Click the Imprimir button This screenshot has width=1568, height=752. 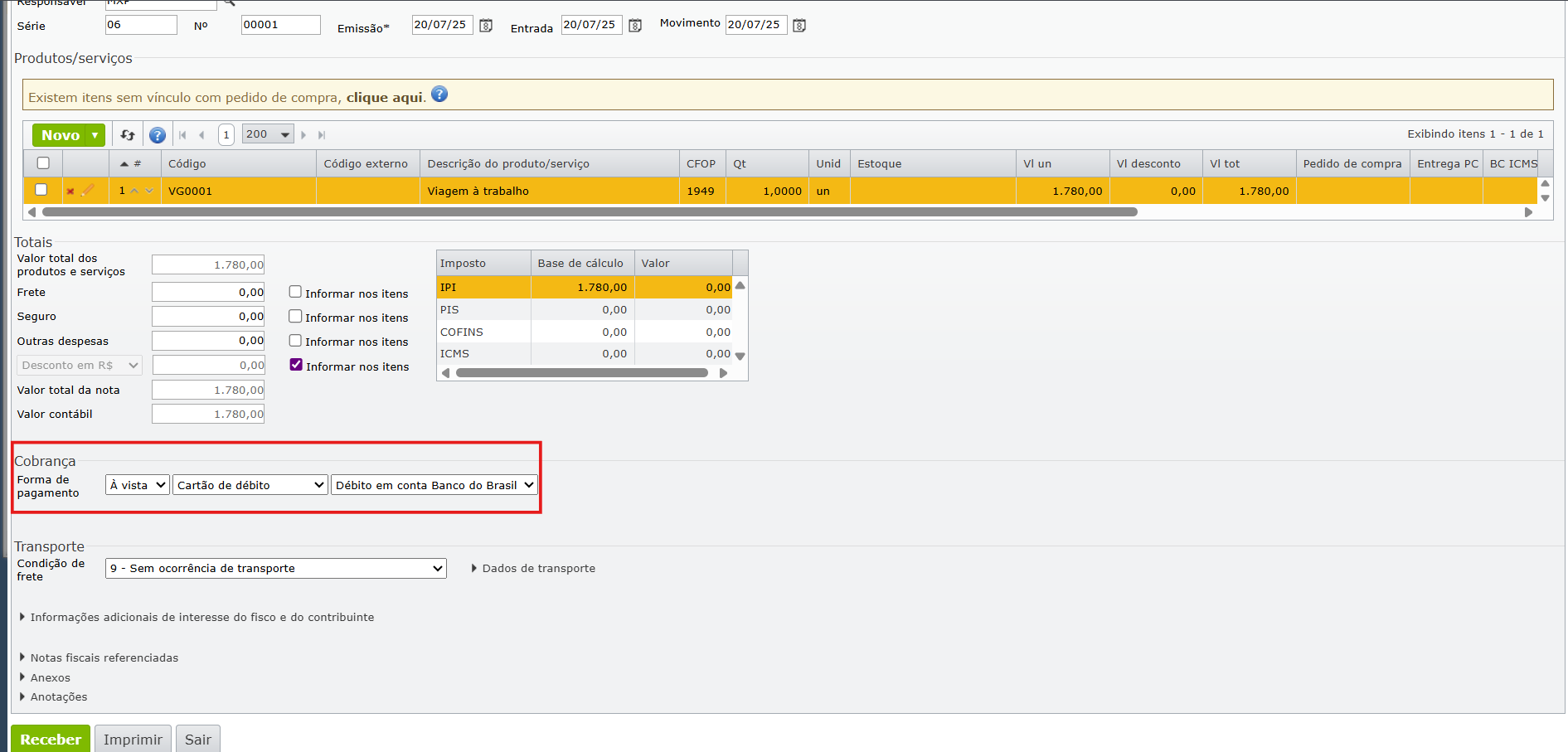pos(133,739)
